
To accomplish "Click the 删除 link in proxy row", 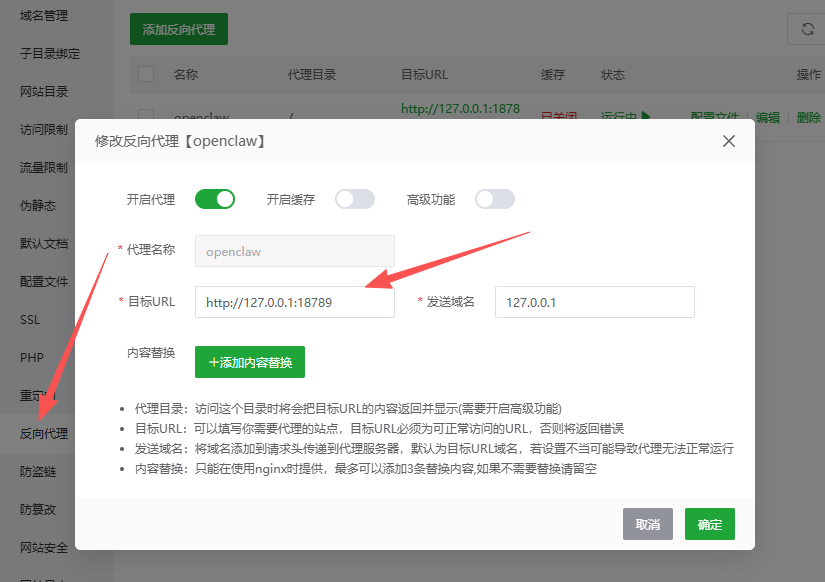I will click(809, 117).
